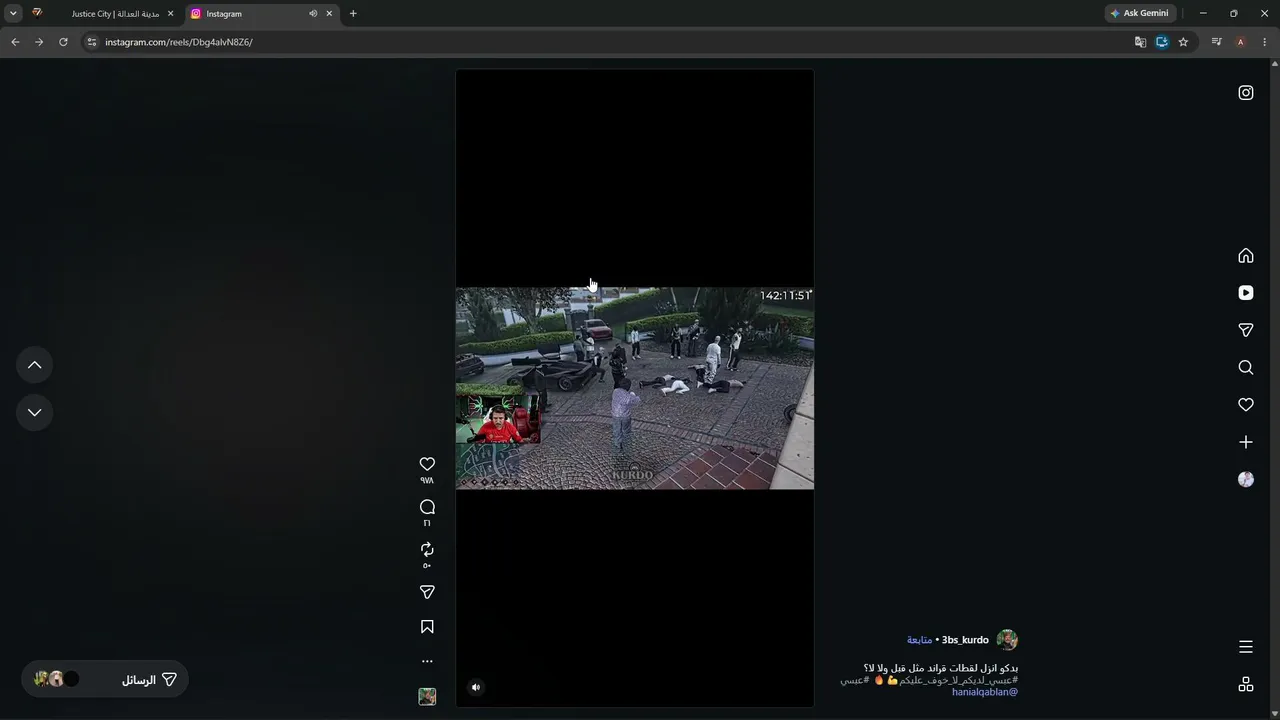Viewport: 1280px width, 720px height.
Task: Reload the Instagram page
Action: [63, 42]
